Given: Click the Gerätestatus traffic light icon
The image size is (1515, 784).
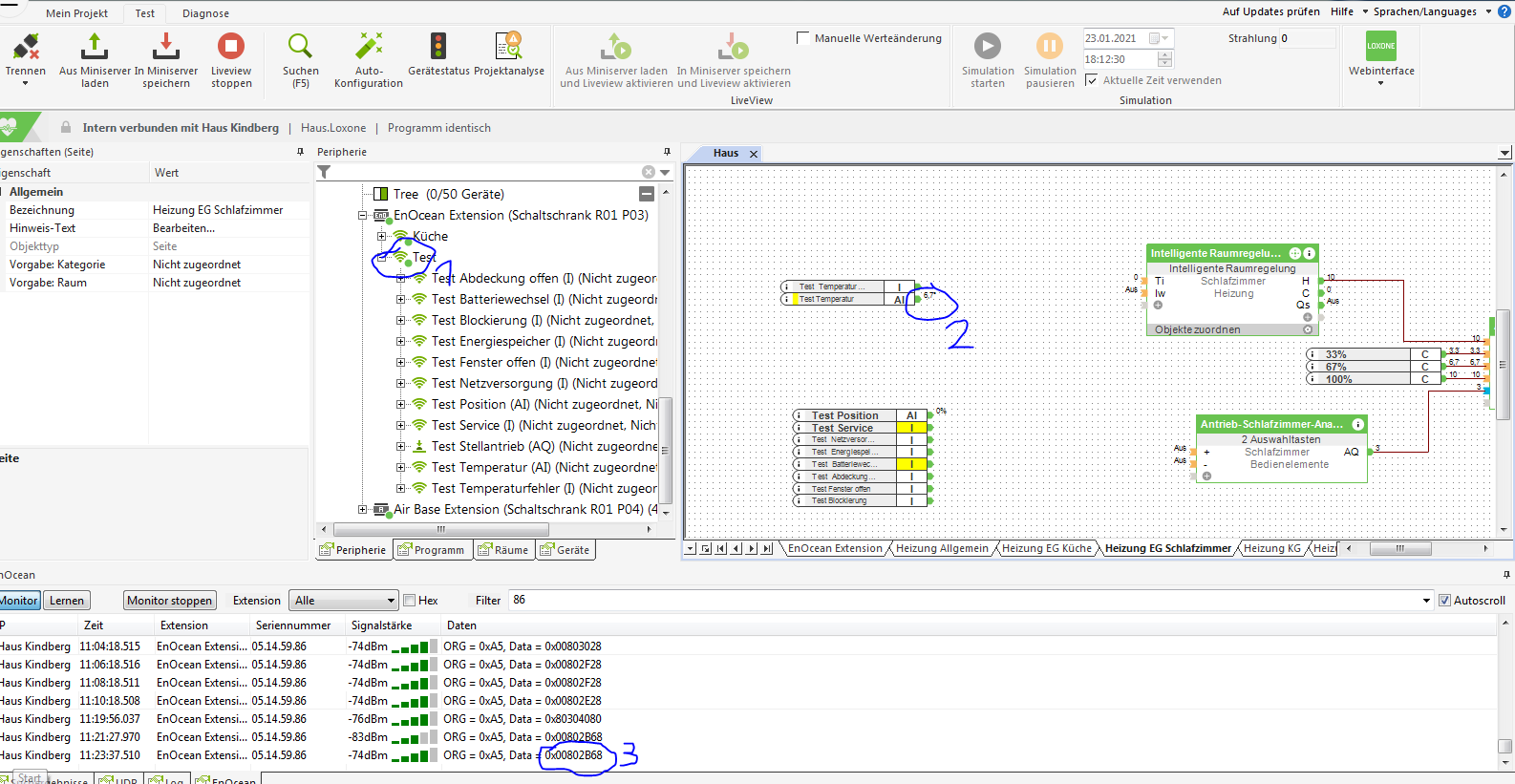Looking at the screenshot, I should (x=438, y=47).
